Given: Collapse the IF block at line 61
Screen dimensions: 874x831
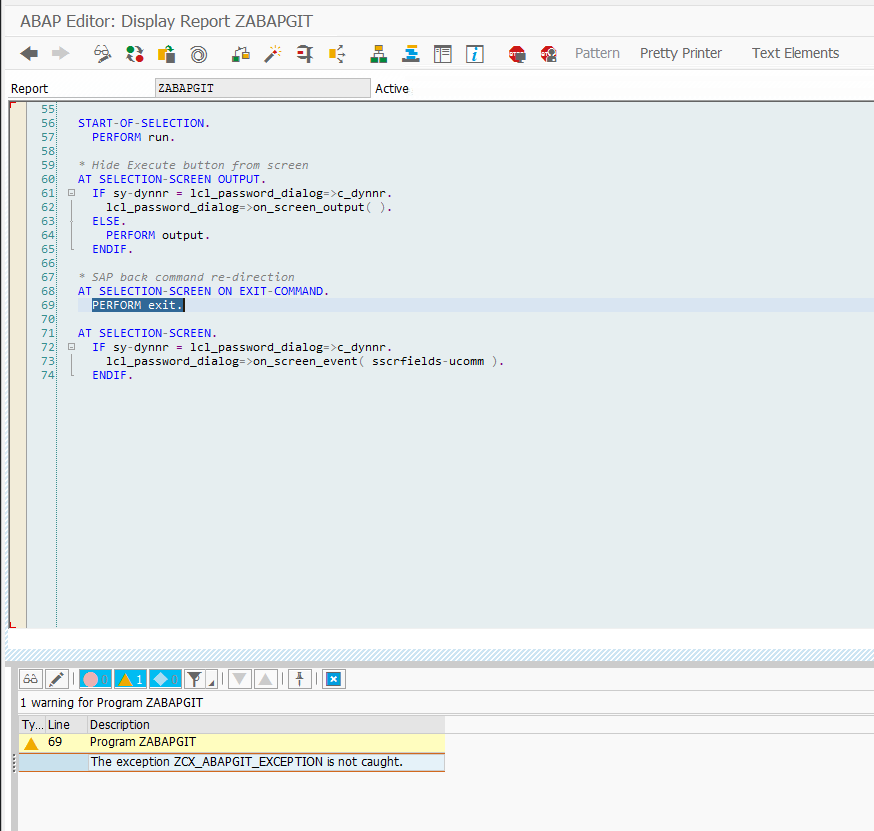Looking at the screenshot, I should pyautogui.click(x=71, y=193).
